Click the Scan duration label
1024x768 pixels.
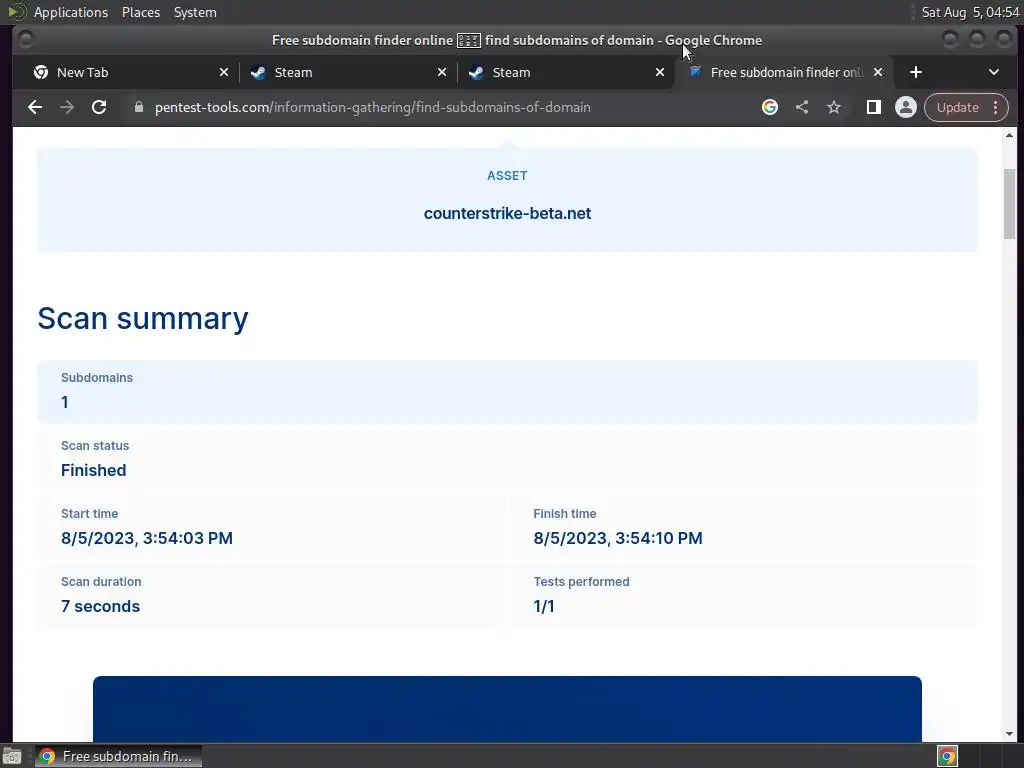coord(101,581)
